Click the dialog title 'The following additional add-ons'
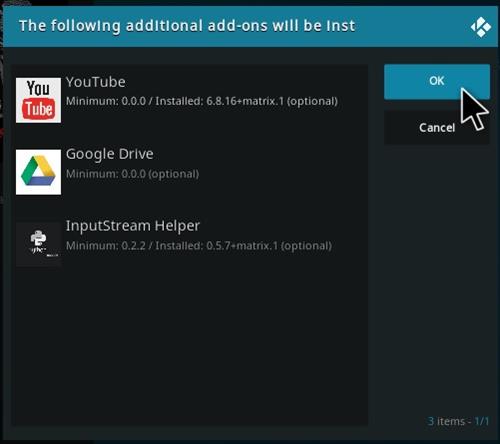The height and width of the screenshot is (444, 500). coord(187,26)
